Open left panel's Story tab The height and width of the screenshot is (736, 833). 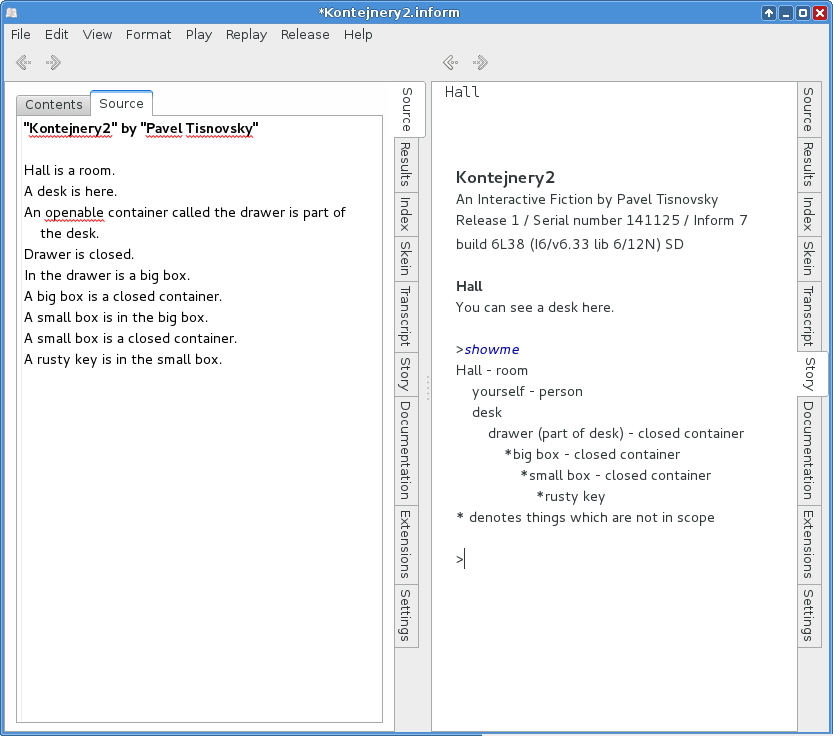pyautogui.click(x=406, y=374)
